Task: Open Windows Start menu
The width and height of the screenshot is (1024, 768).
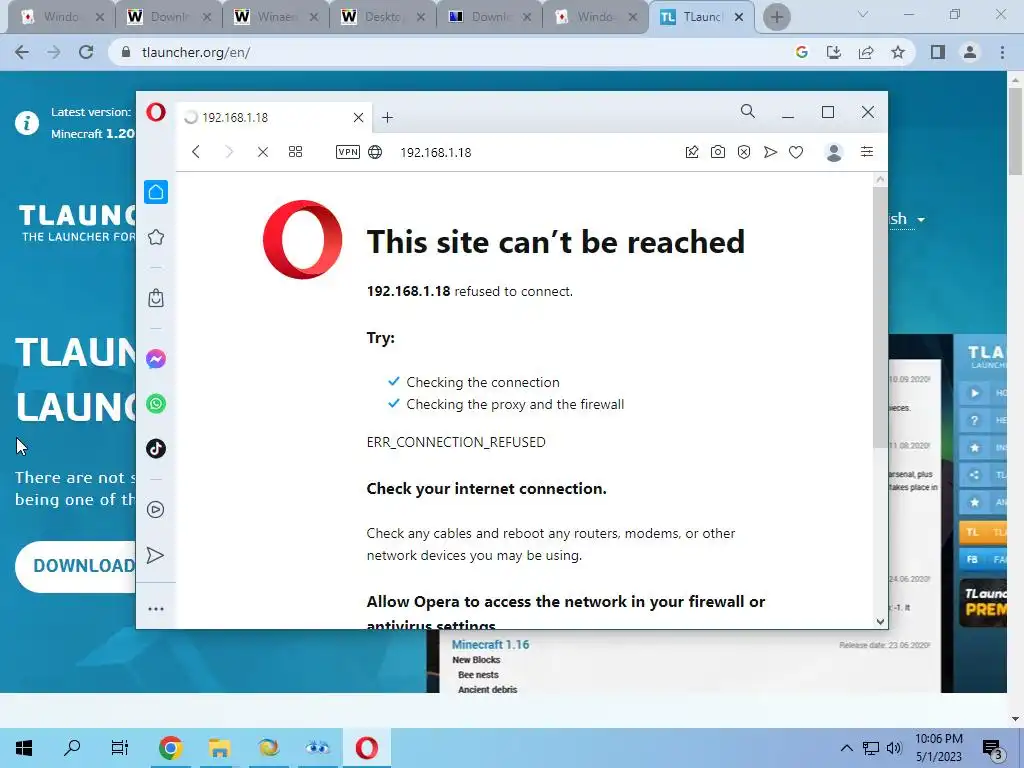Action: pos(24,748)
